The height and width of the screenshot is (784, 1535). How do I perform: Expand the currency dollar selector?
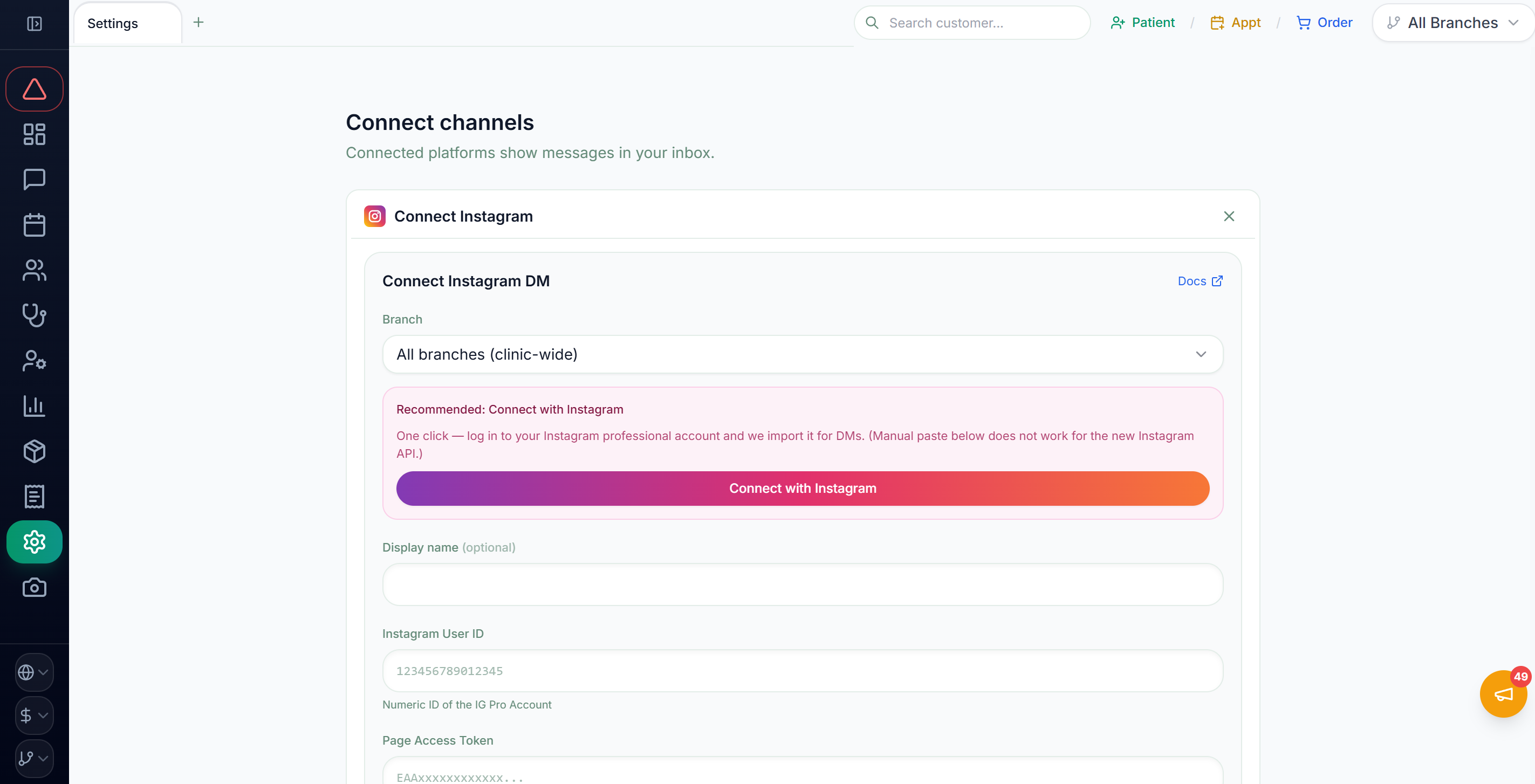point(34,716)
